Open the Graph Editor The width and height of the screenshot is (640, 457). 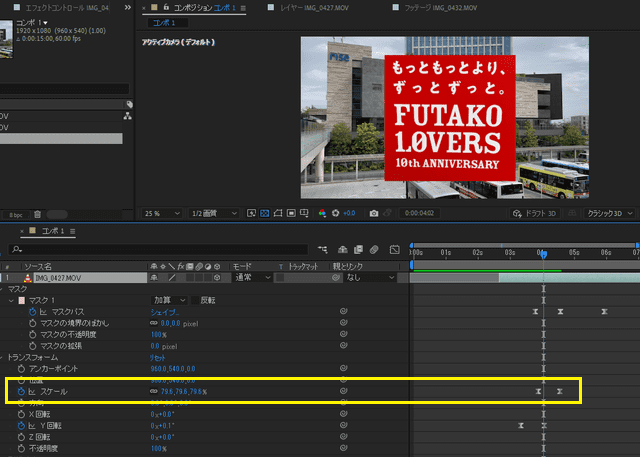coord(394,249)
